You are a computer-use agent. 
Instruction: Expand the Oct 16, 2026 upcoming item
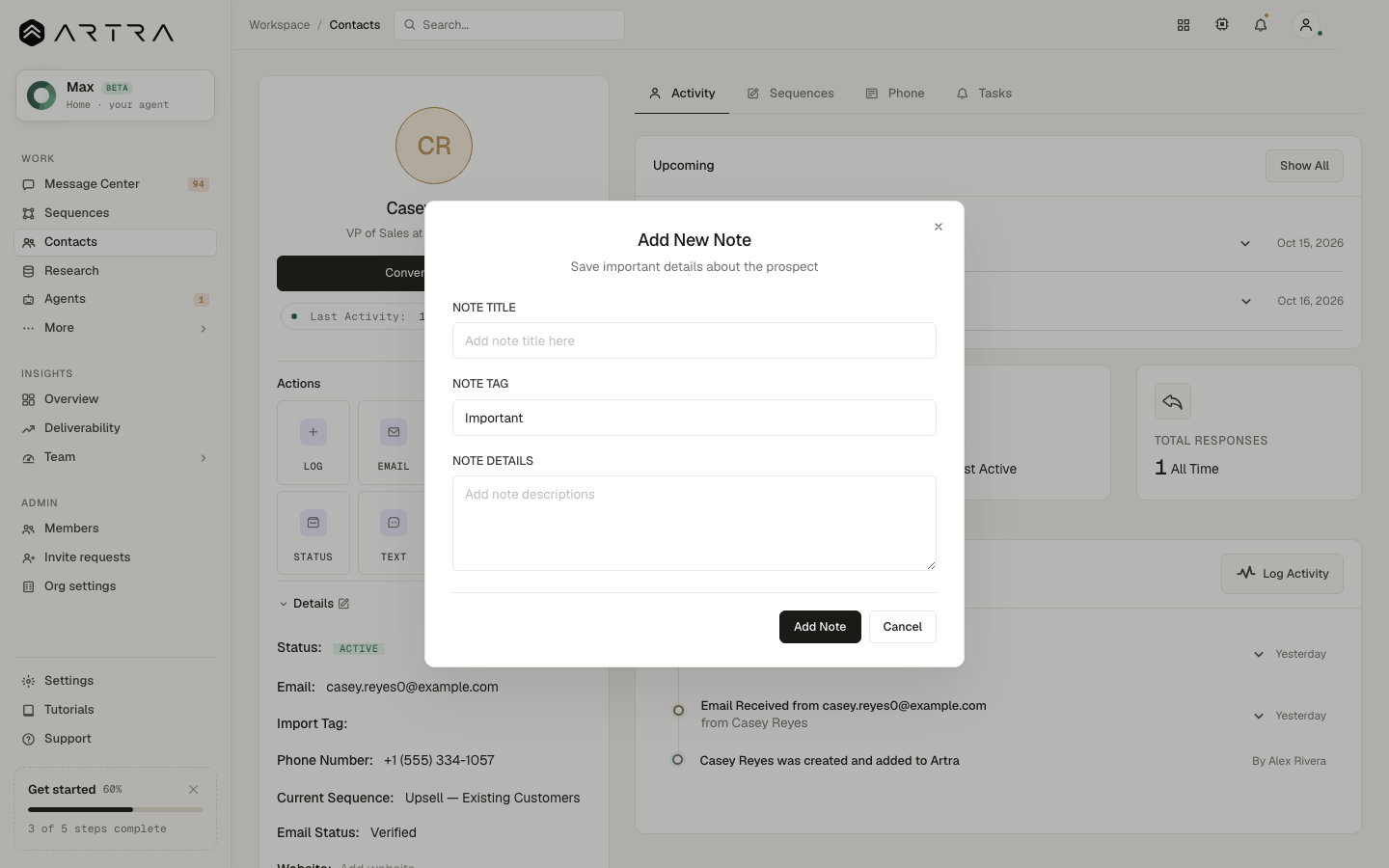click(x=1246, y=301)
